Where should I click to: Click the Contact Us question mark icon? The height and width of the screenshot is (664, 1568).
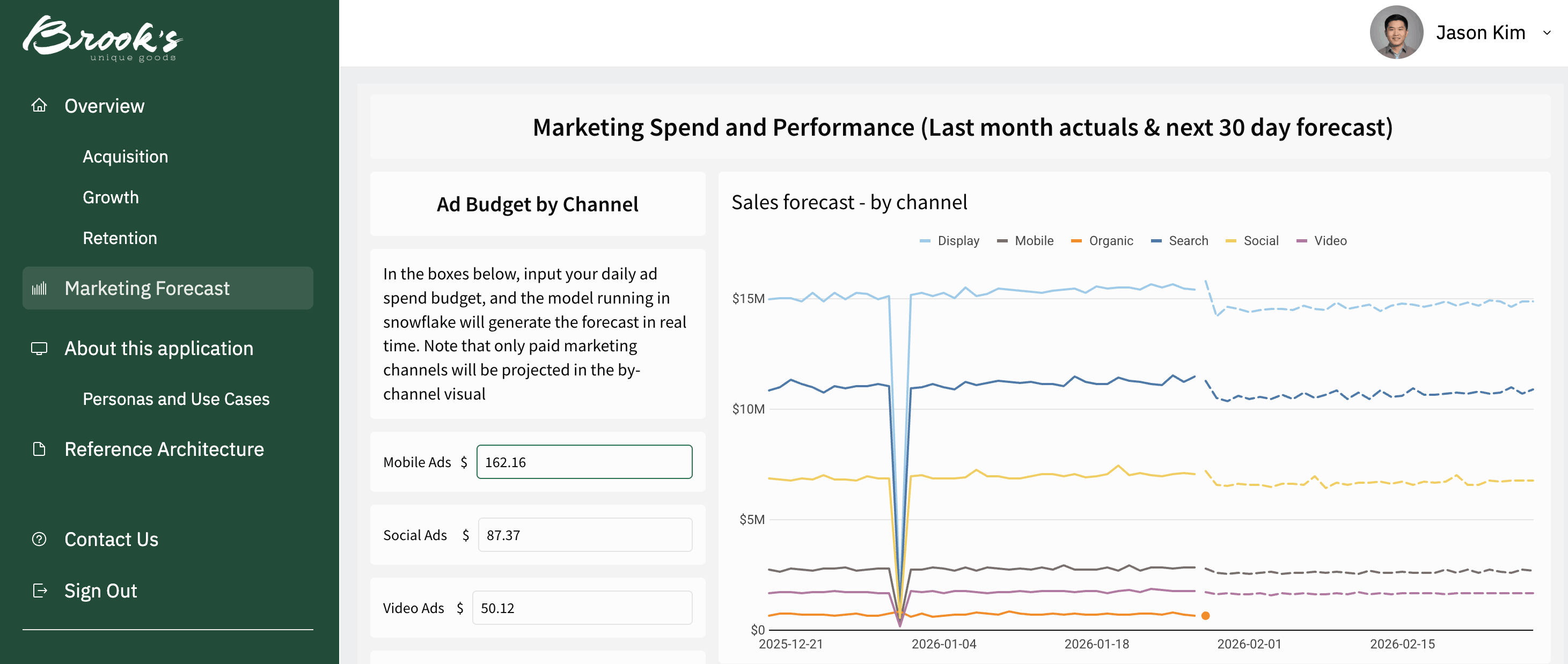click(x=39, y=539)
